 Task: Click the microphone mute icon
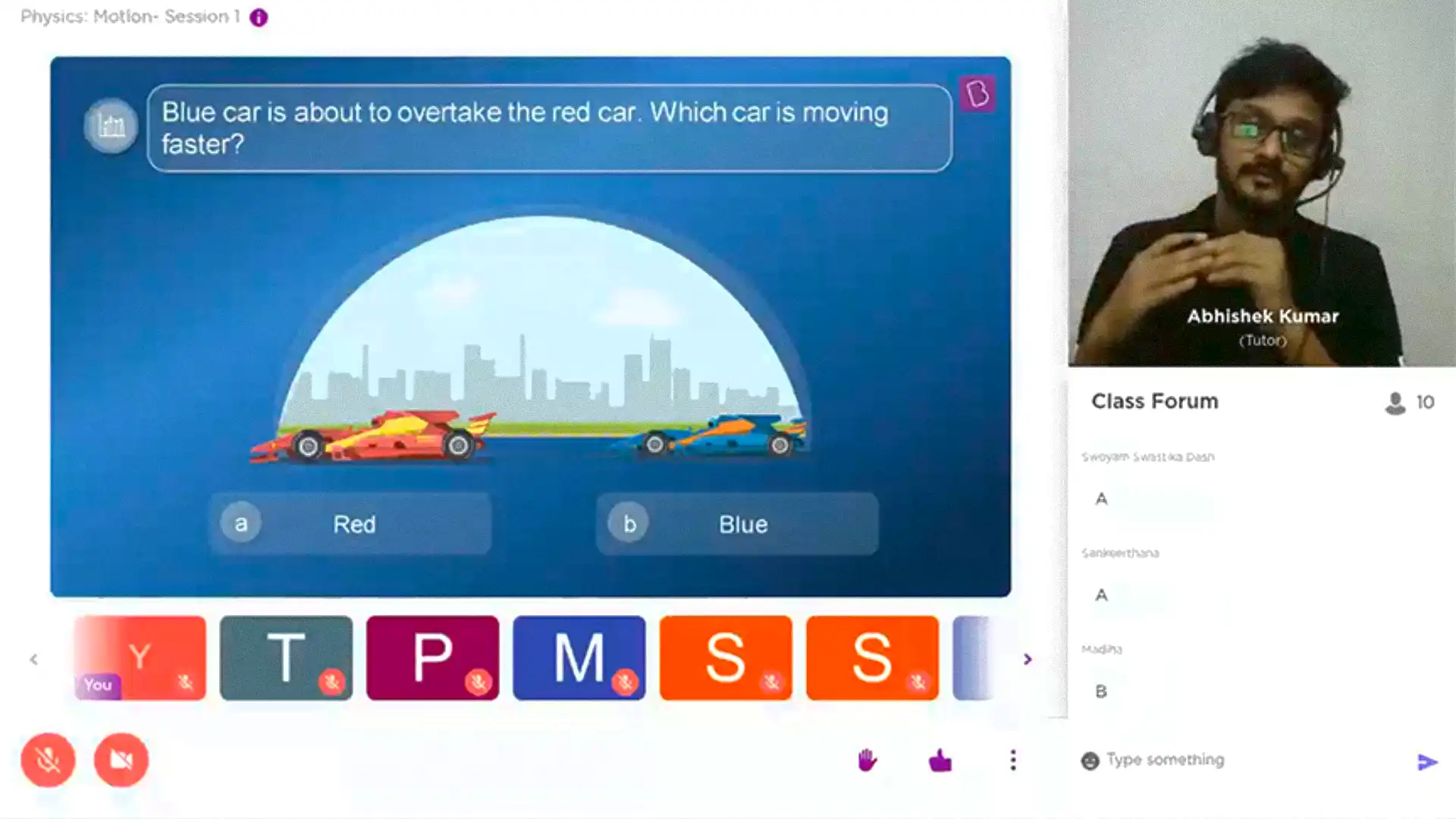[47, 759]
